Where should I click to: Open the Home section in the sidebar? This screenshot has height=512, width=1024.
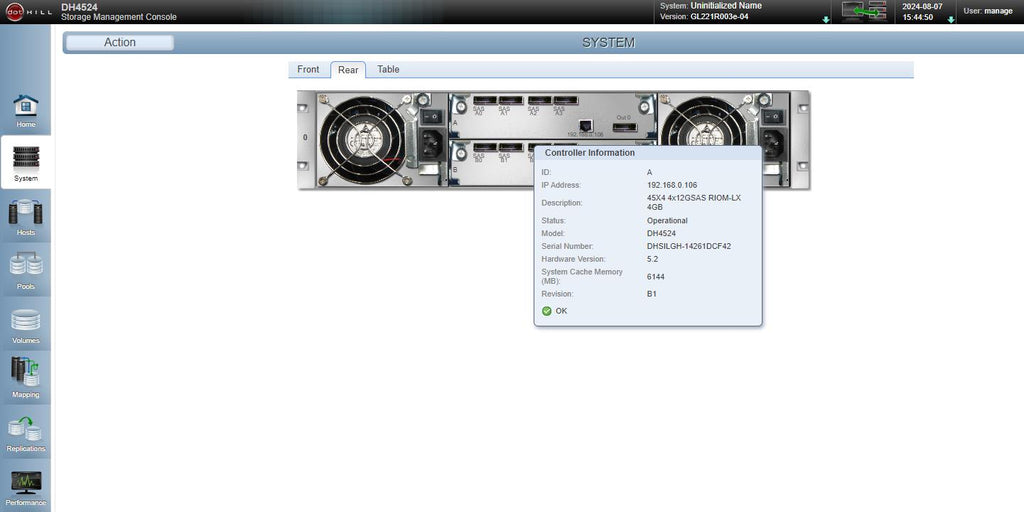coord(25,110)
